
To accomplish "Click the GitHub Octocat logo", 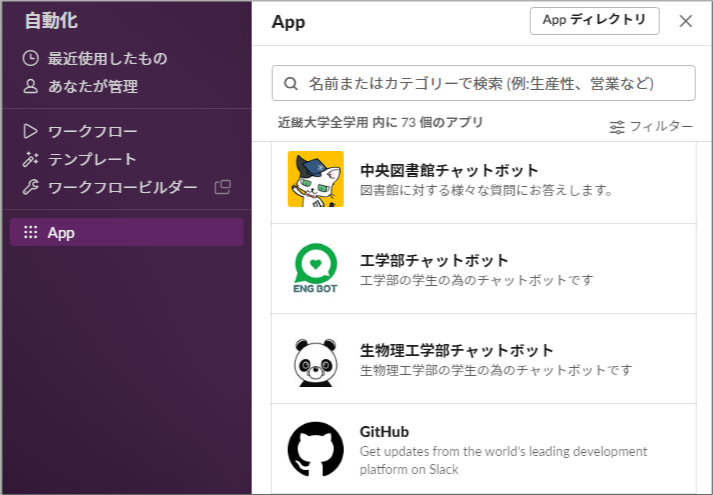I will (315, 449).
